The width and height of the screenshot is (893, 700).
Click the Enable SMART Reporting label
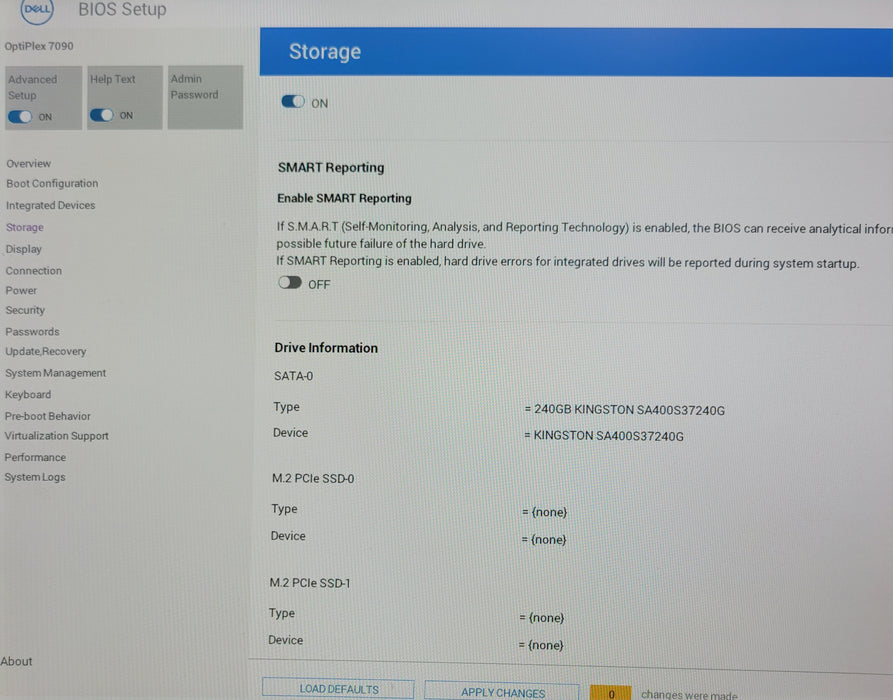[344, 198]
